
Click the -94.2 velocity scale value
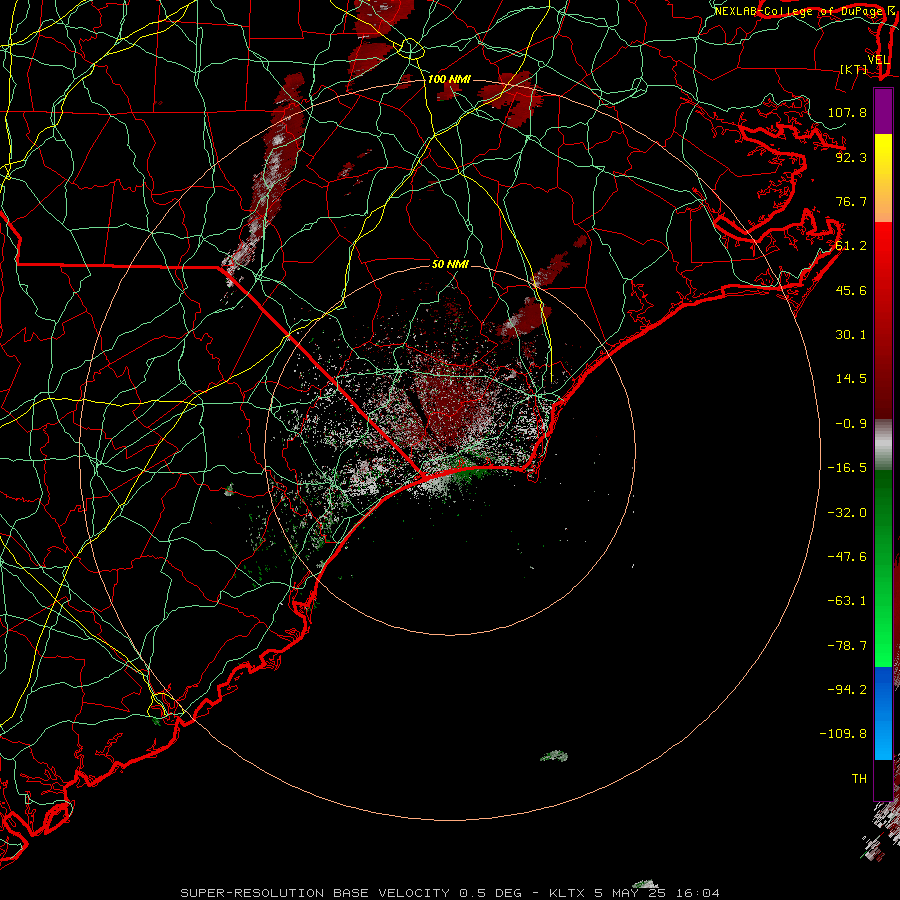click(847, 690)
